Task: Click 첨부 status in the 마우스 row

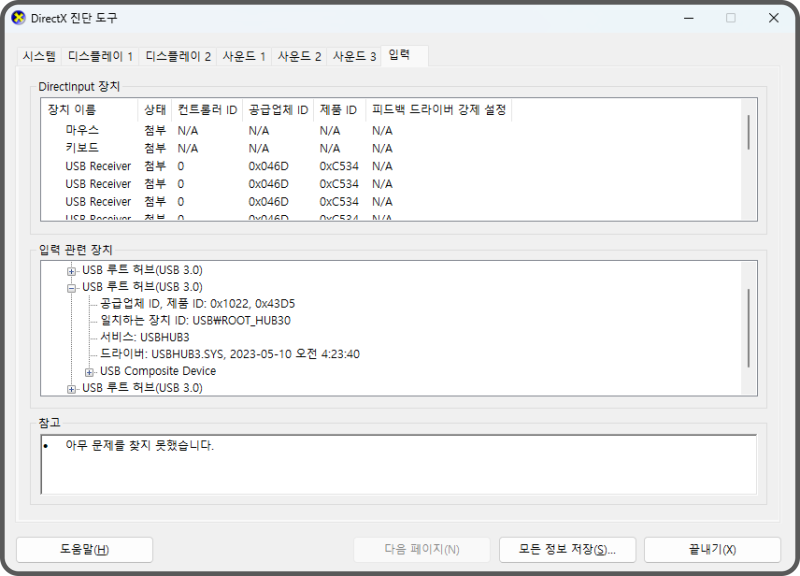Action: coord(155,131)
